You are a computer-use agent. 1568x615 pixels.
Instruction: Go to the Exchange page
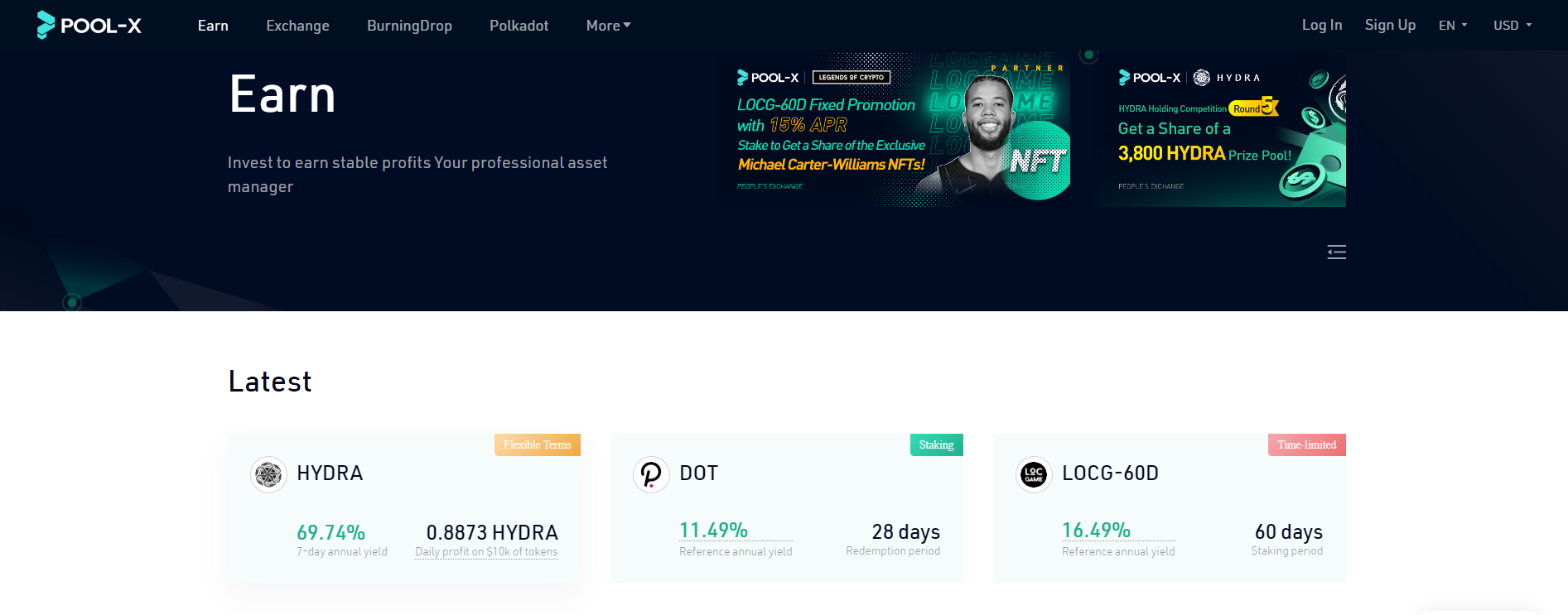tap(297, 26)
